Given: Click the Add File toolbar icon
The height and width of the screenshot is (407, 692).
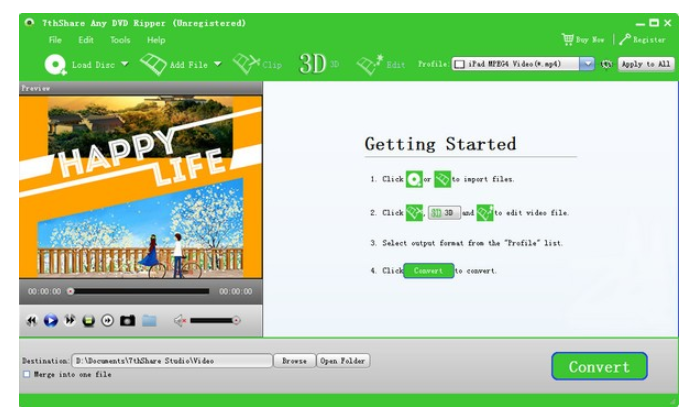Looking at the screenshot, I should 153,64.
